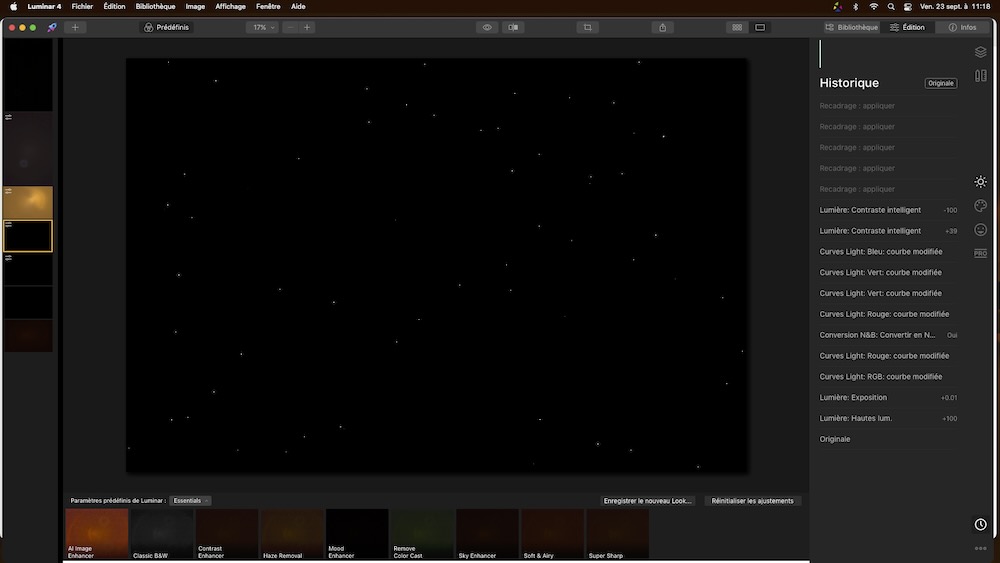This screenshot has width=1000, height=563.
Task: Open the Luminar 4 app menu
Action: click(44, 6)
